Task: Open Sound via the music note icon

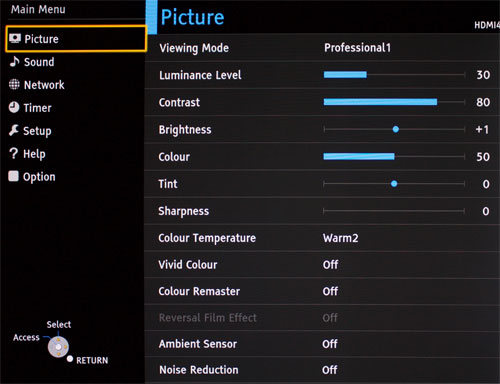Action: [14, 61]
